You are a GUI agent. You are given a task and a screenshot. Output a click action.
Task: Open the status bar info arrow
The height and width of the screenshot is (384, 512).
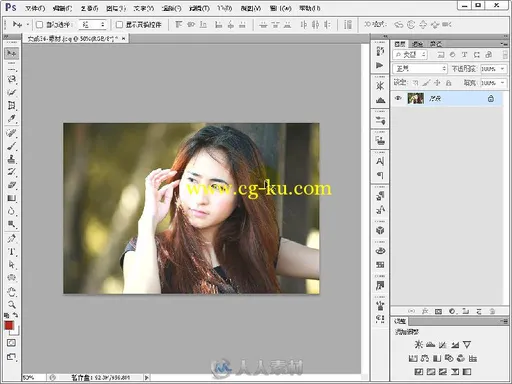click(x=146, y=377)
